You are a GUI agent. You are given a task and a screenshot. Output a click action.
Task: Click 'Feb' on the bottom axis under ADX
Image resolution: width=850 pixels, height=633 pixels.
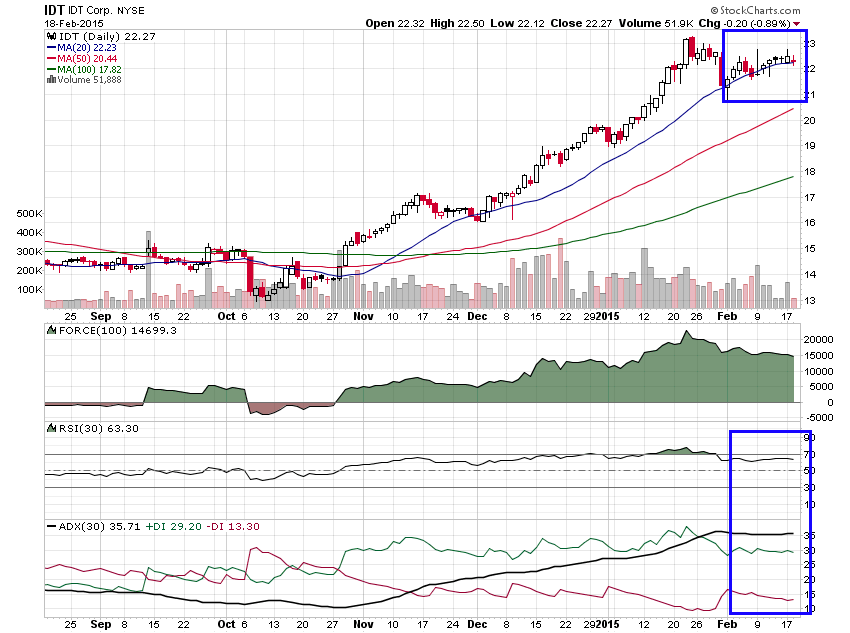point(727,624)
